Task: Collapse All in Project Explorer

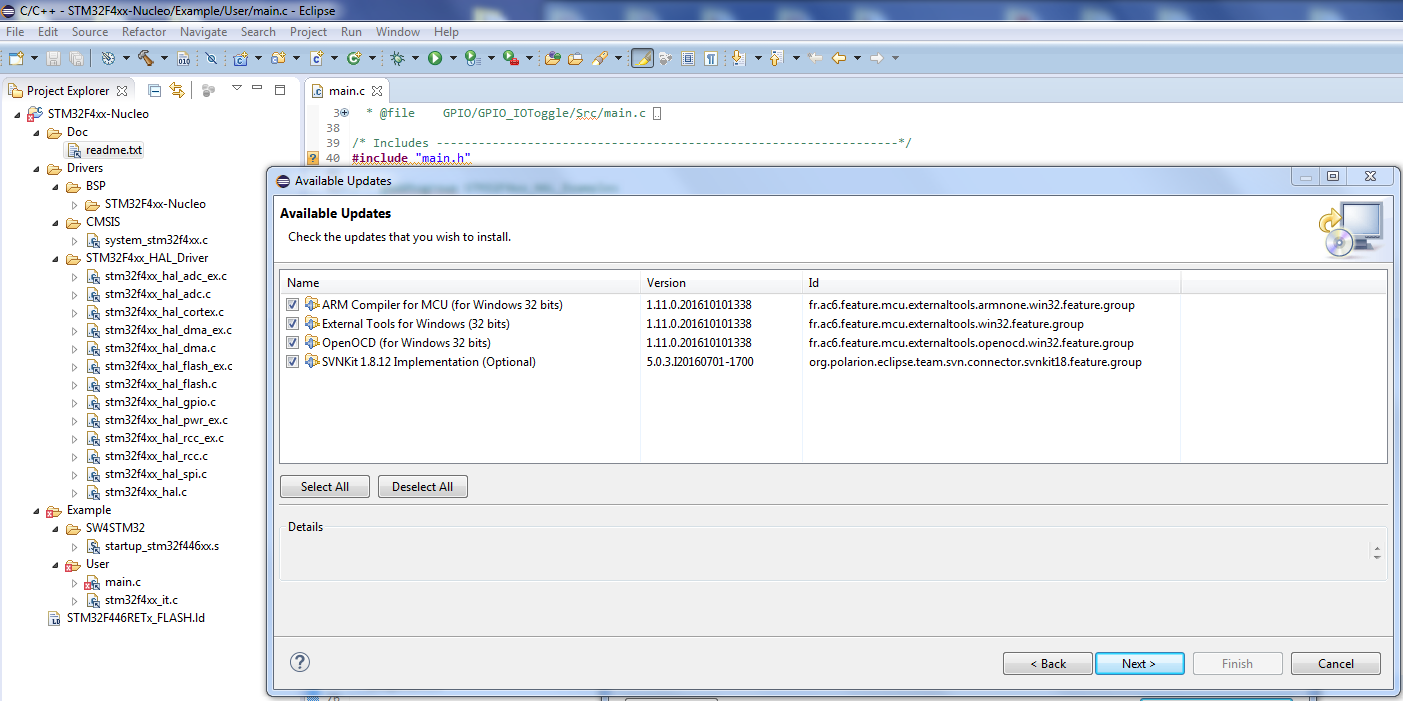Action: 154,90
